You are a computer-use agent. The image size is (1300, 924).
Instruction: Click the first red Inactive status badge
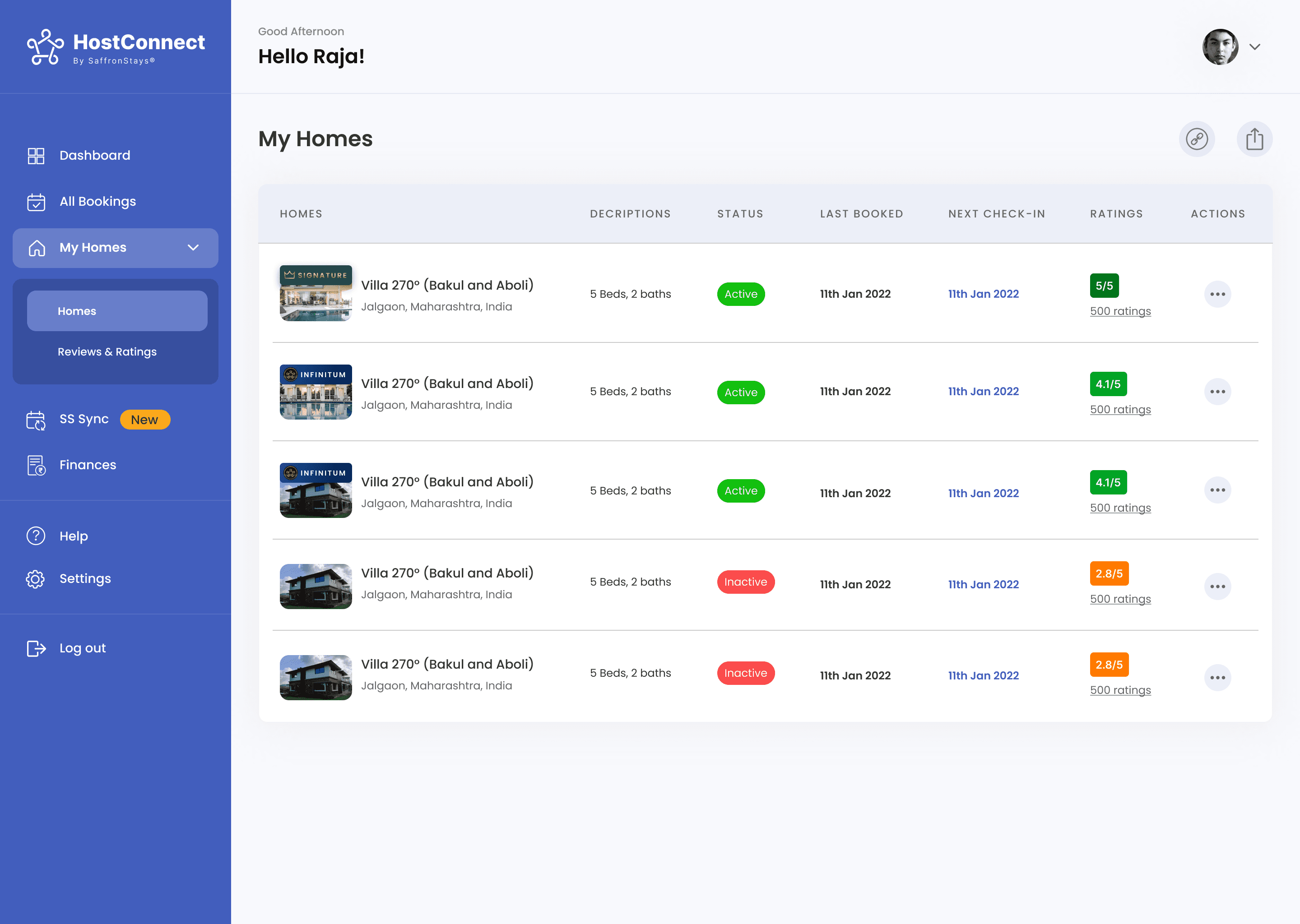745,582
